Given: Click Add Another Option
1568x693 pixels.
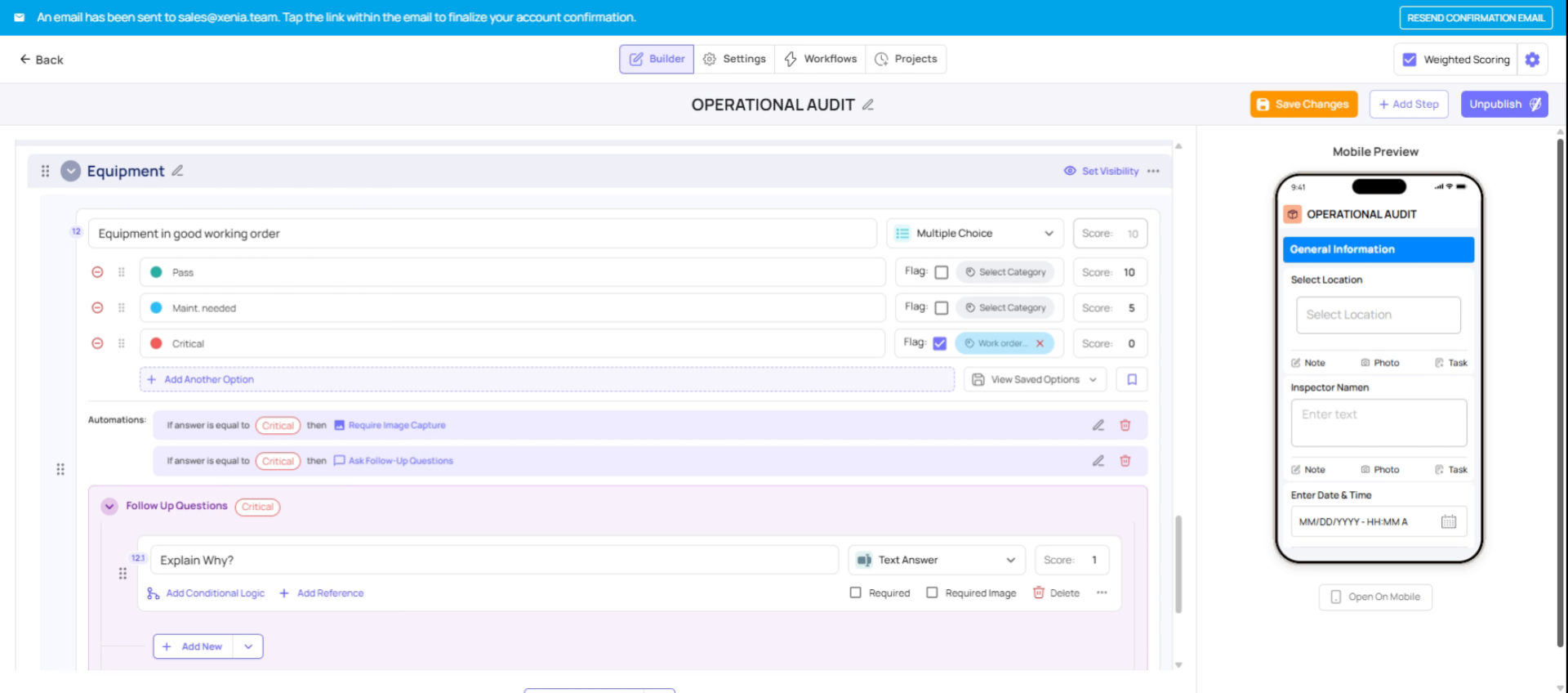Looking at the screenshot, I should (547, 379).
